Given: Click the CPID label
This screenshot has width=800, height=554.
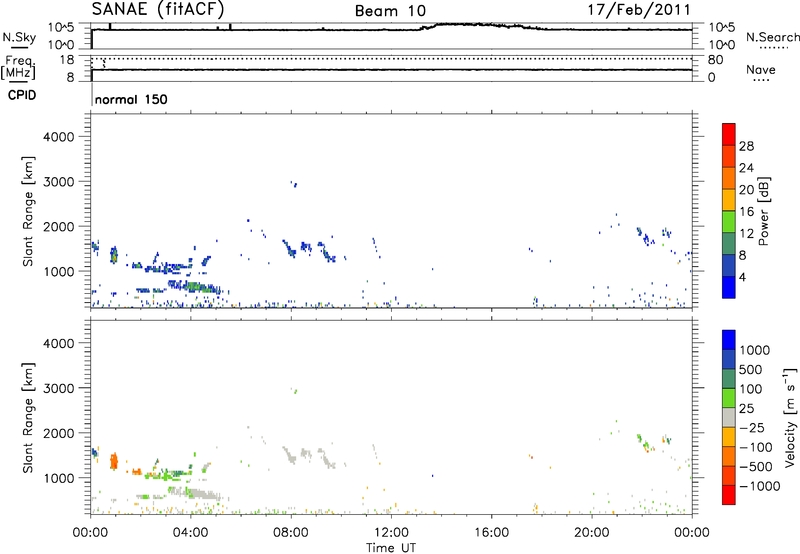Looking at the screenshot, I should coord(22,95).
